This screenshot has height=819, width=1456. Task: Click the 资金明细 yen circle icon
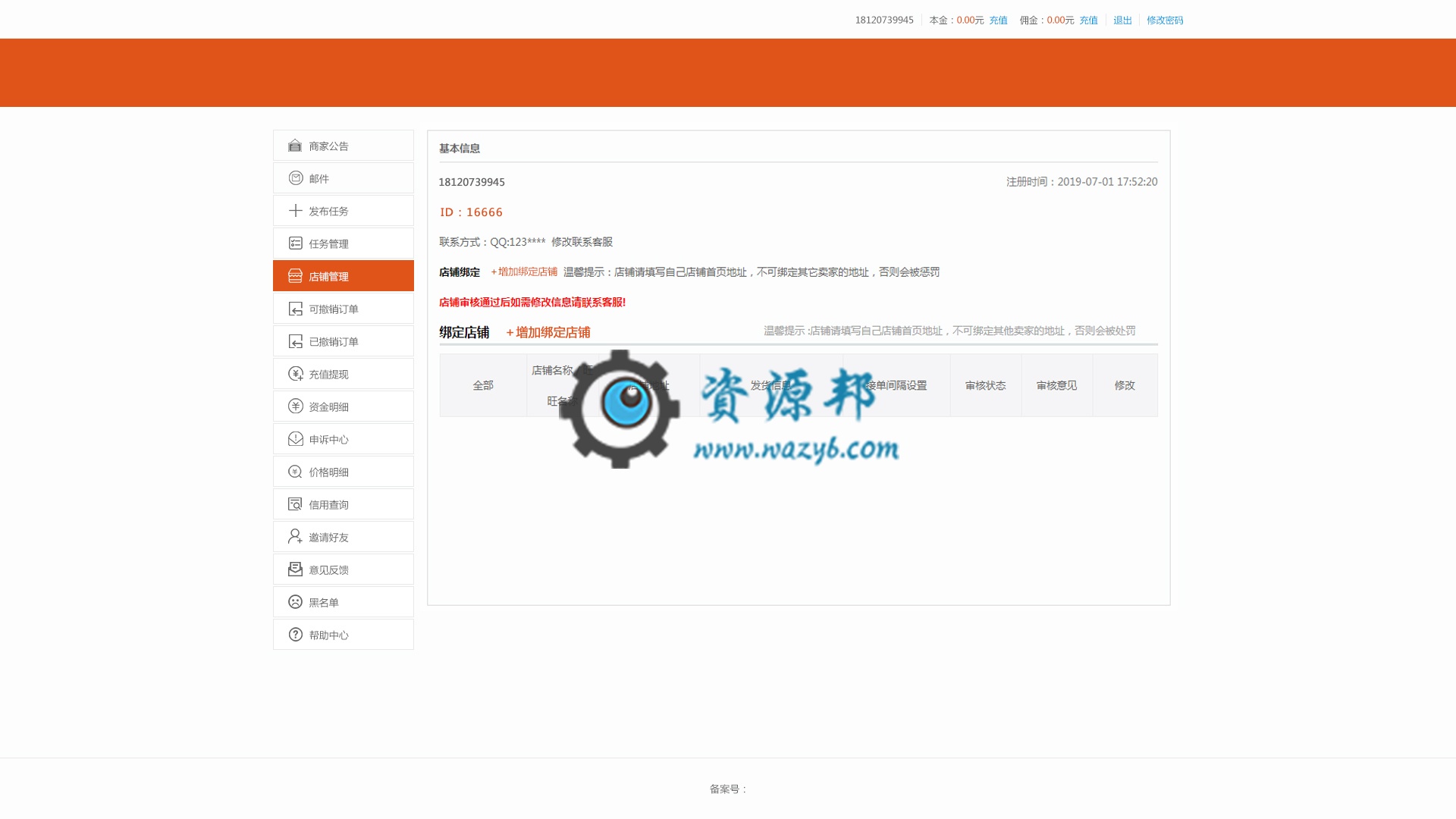click(295, 406)
